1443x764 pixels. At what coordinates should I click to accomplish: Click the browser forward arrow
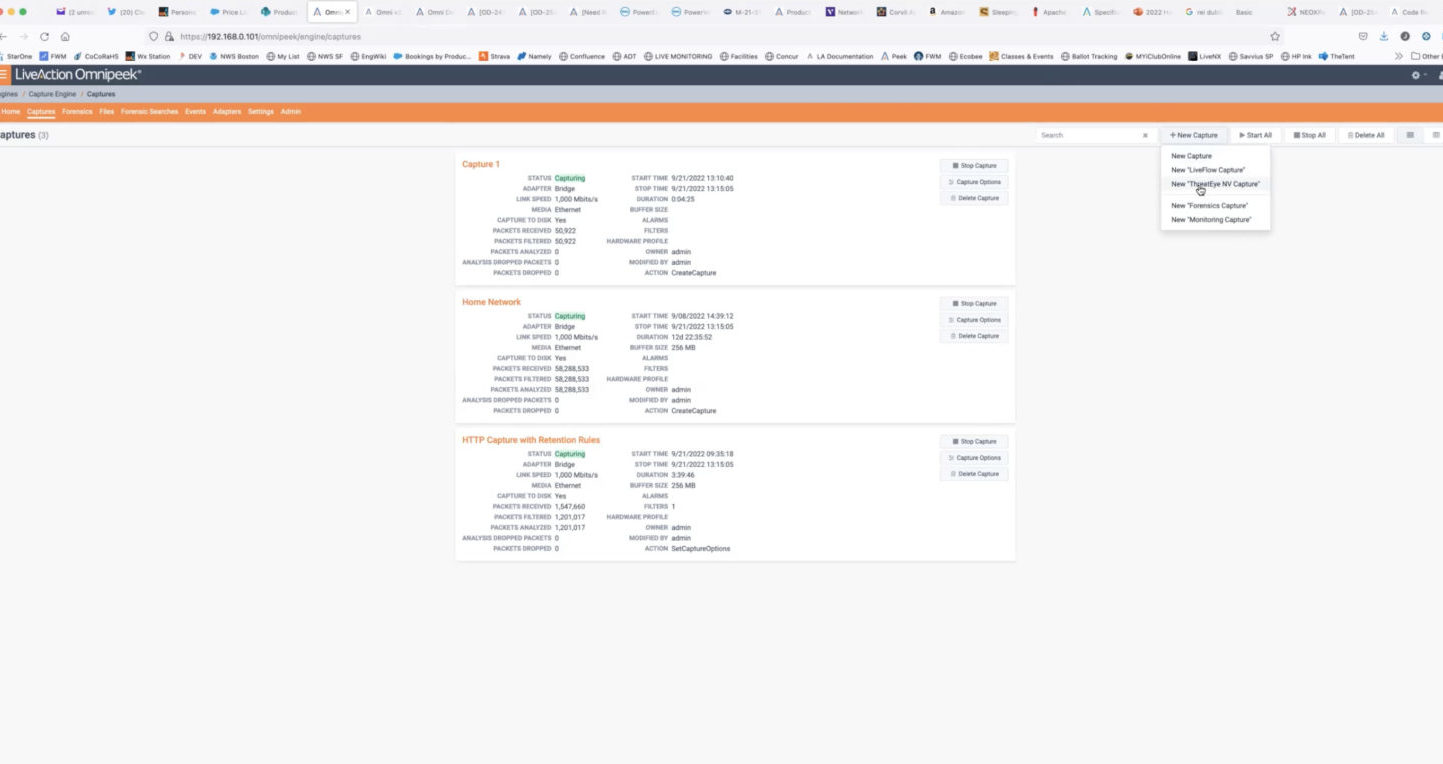click(x=23, y=36)
